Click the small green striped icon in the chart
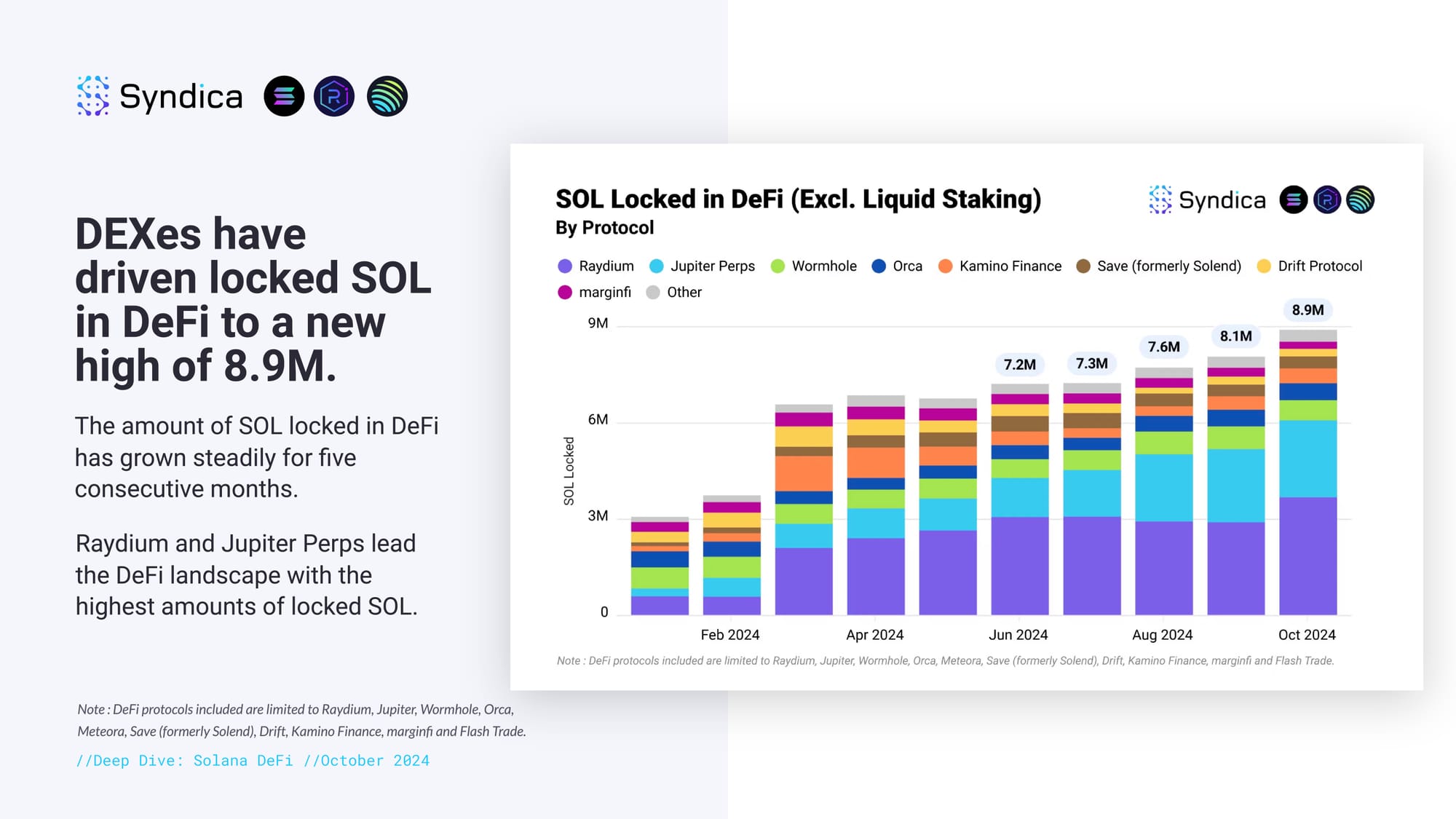The height and width of the screenshot is (819, 1456). point(1360,199)
